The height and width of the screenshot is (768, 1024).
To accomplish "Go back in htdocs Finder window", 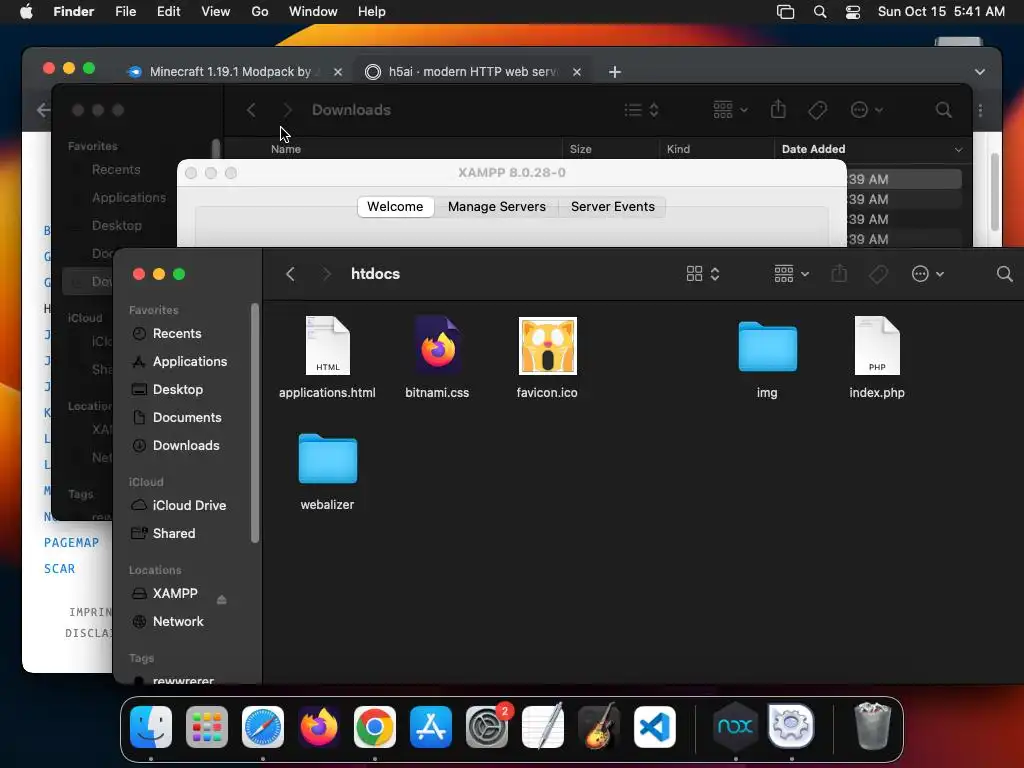I will [x=291, y=274].
